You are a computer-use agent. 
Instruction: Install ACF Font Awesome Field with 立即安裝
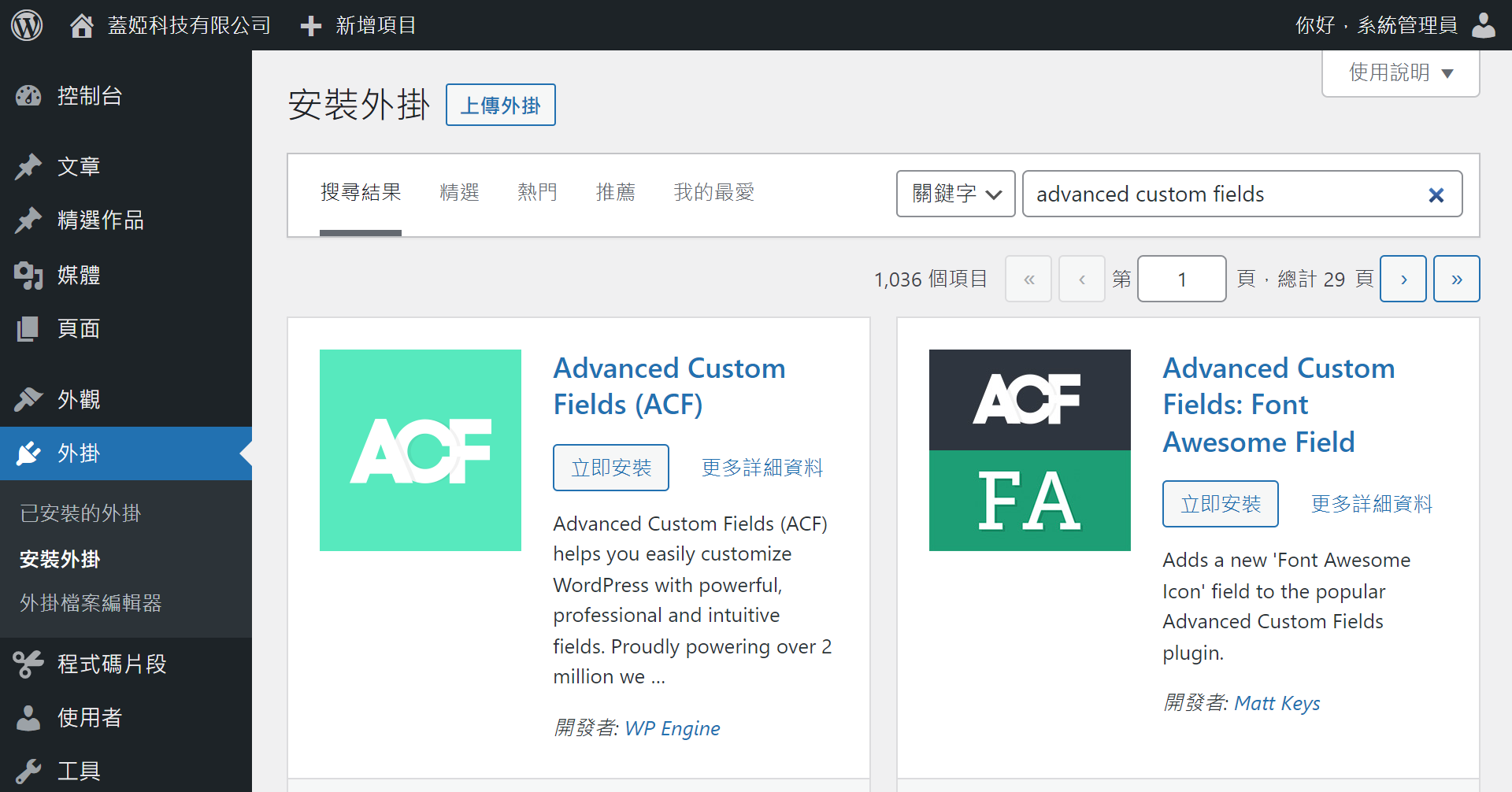[x=1221, y=504]
